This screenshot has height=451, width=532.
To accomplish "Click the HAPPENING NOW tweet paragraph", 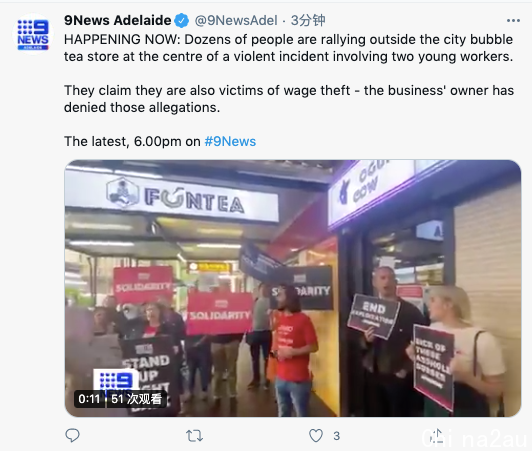I will tap(288, 48).
